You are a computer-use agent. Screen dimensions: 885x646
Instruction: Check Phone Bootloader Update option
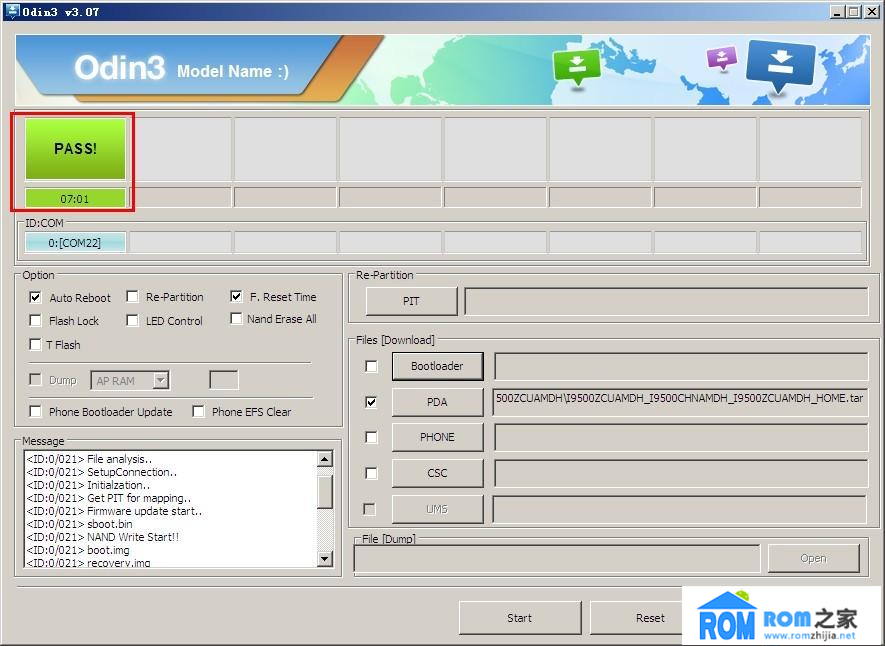pyautogui.click(x=35, y=411)
